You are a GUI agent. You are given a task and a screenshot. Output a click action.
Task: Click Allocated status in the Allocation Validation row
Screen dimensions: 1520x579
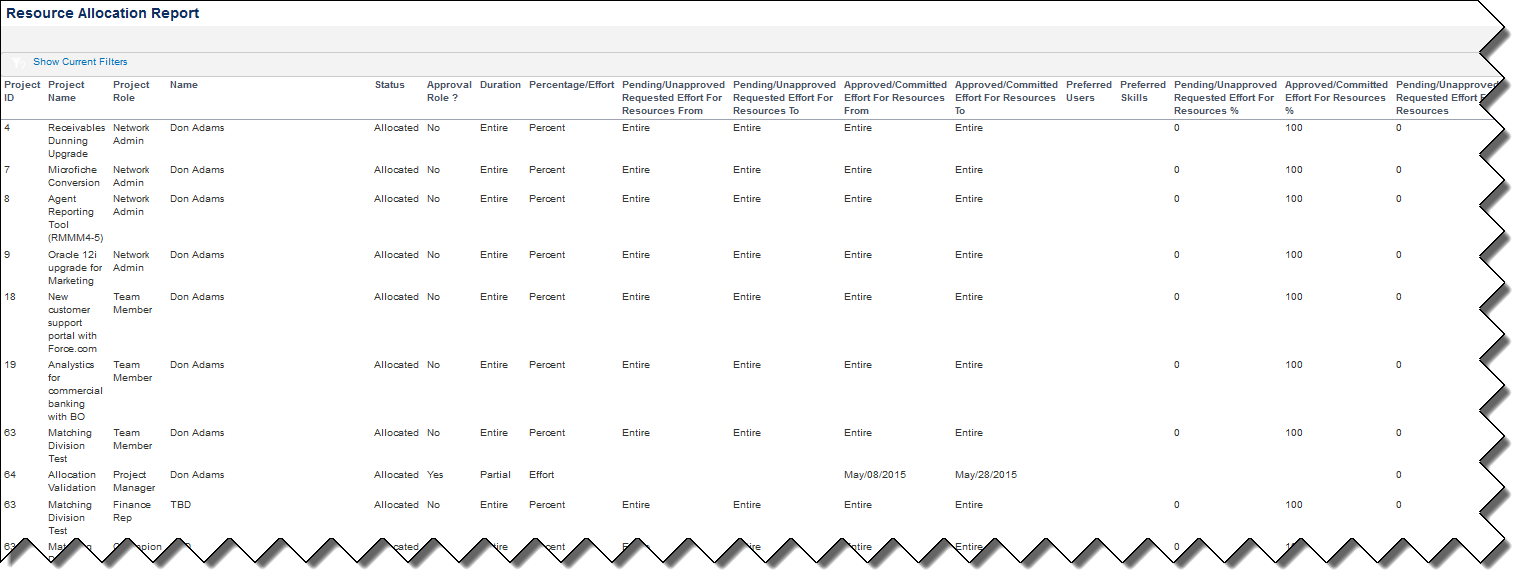click(x=397, y=475)
